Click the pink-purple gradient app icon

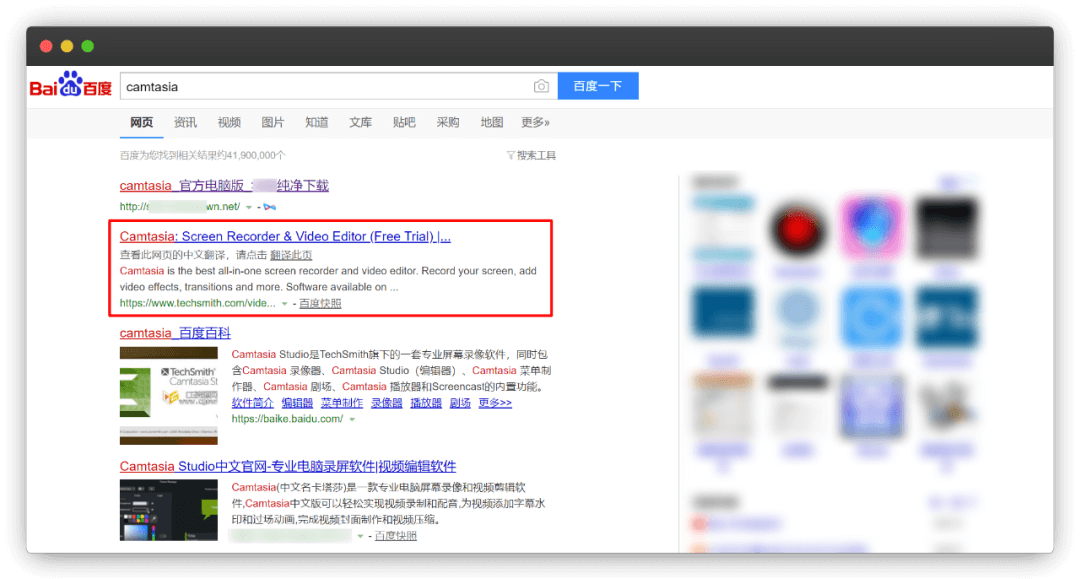[871, 228]
